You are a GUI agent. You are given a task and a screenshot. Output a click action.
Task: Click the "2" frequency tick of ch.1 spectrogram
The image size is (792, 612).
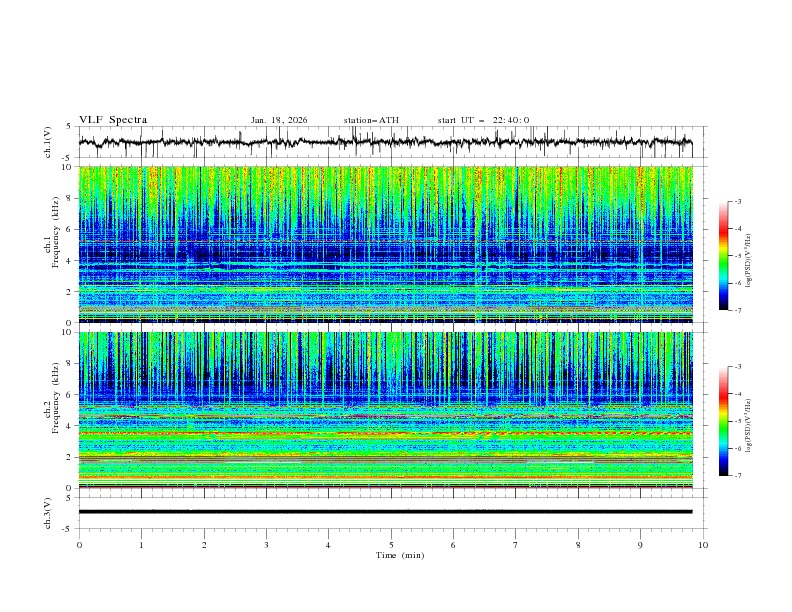click(x=69, y=292)
